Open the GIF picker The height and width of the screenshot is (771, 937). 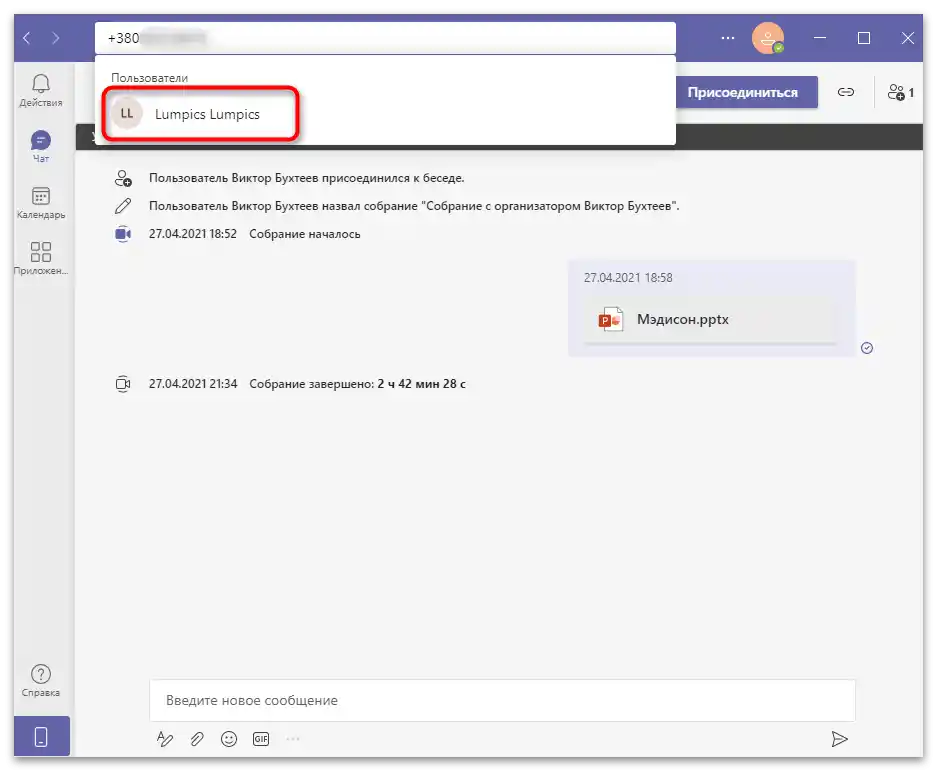(x=261, y=739)
